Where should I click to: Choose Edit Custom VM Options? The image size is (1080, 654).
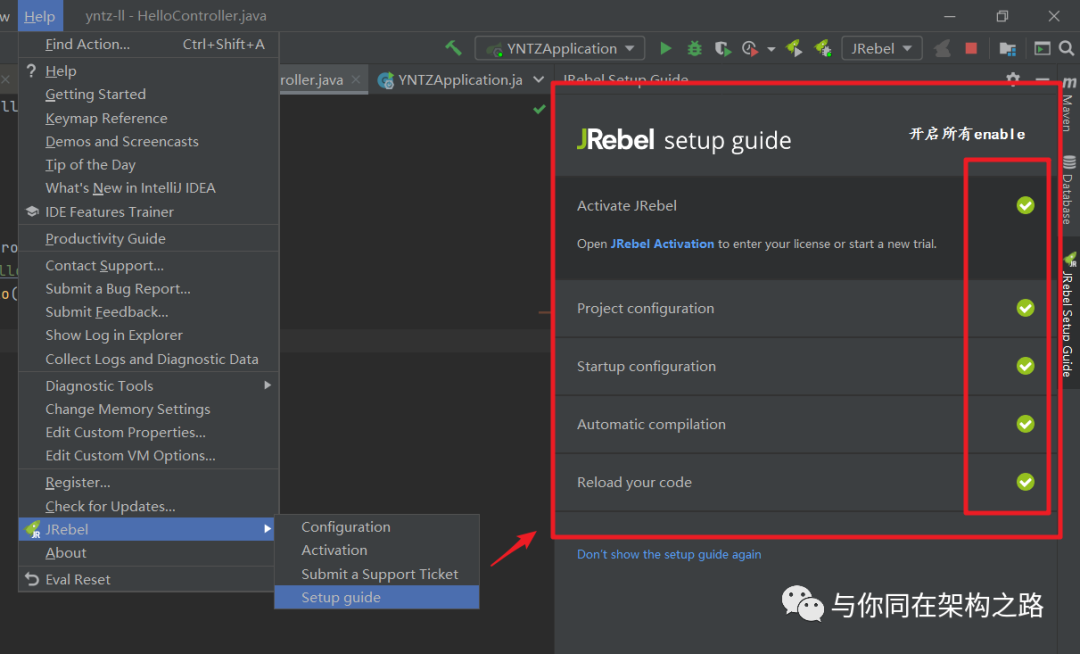point(148,456)
